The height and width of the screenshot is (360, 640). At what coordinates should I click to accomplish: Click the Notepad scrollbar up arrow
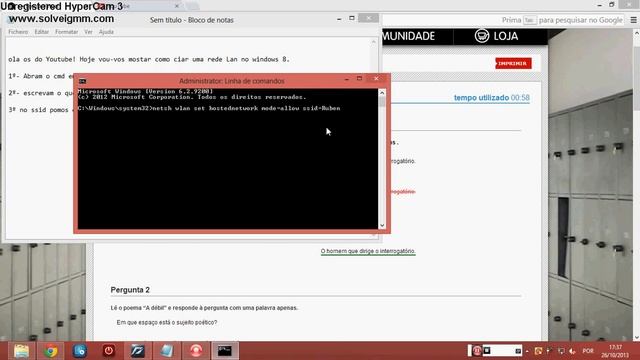tap(373, 42)
